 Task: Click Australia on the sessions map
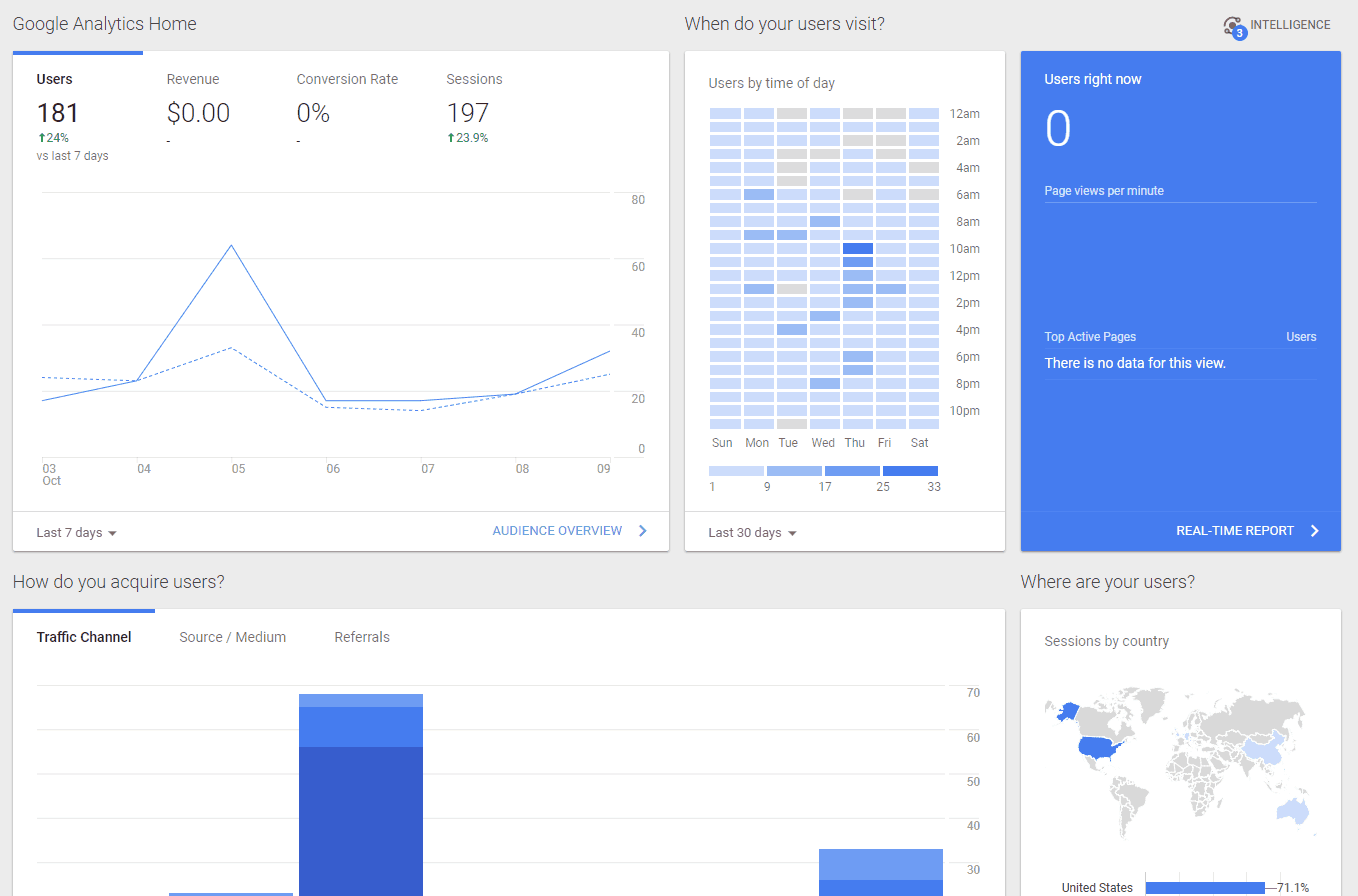point(1295,811)
